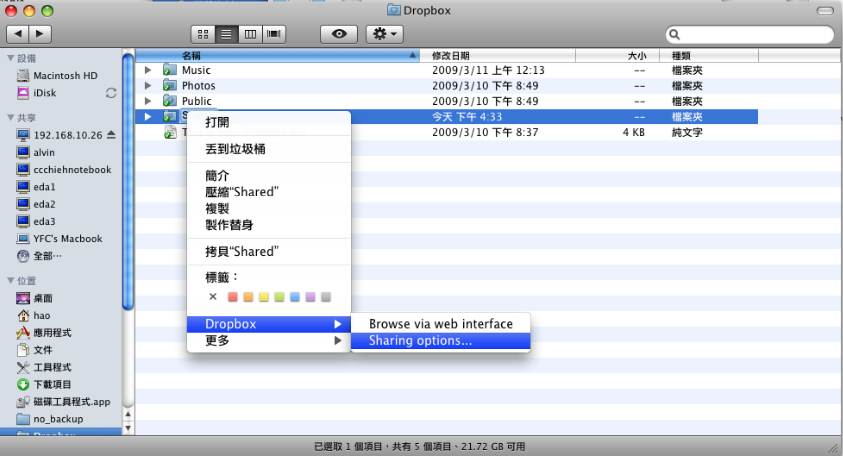Image resolution: width=843 pixels, height=456 pixels.
Task: Apply the green label color
Action: (x=279, y=297)
